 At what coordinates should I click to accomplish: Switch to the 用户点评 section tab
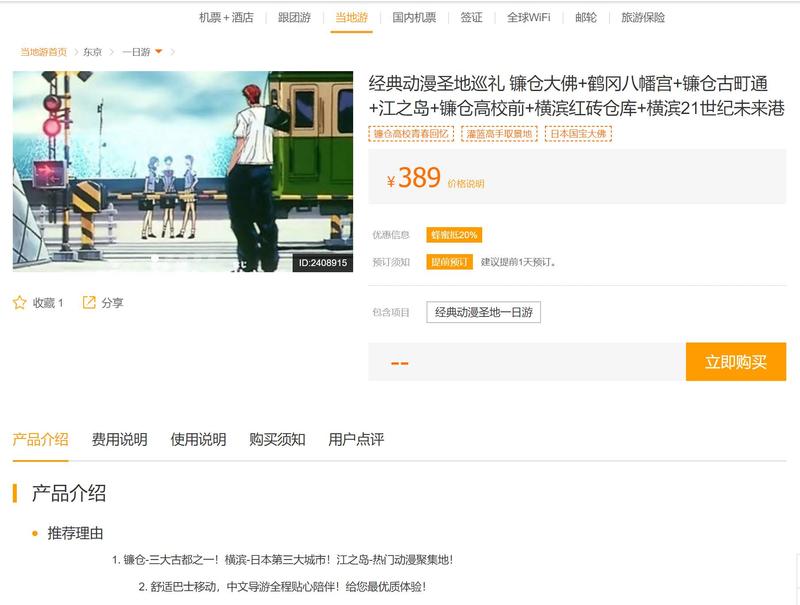coord(356,439)
